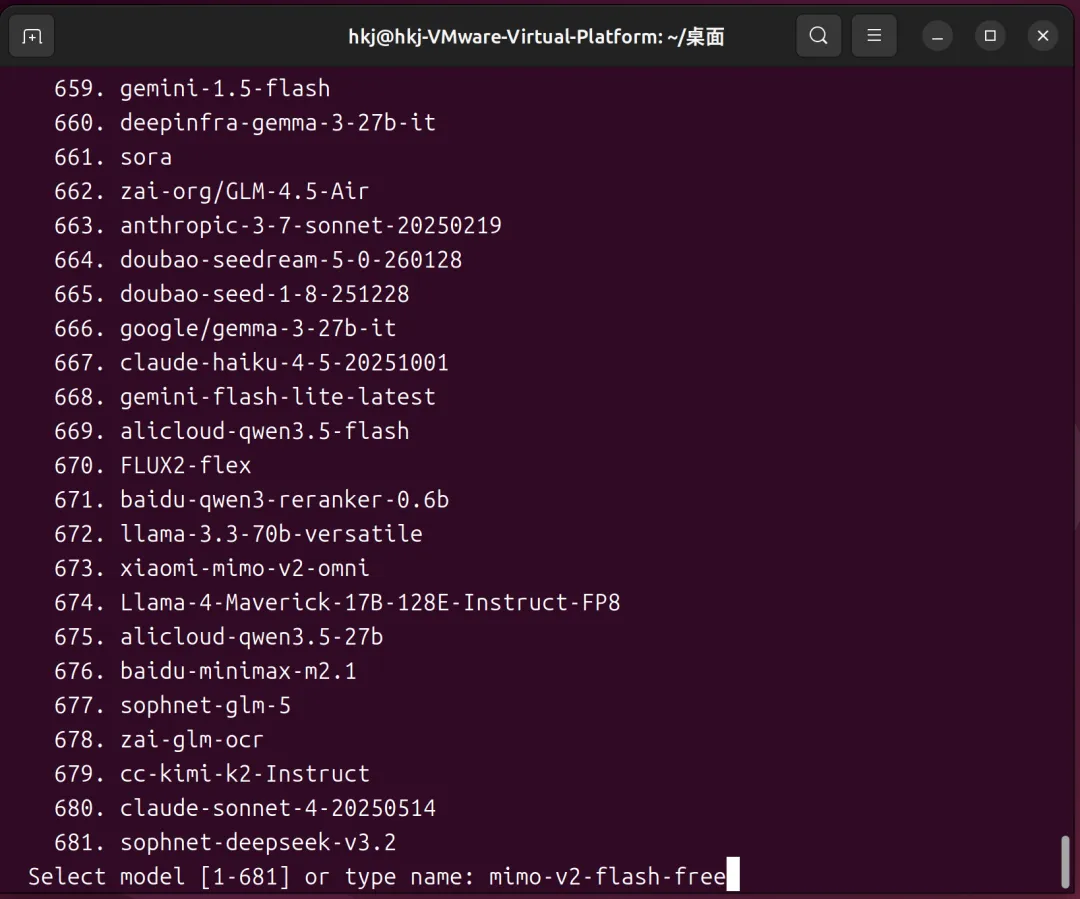Click the entry alicloud-qwen3.5-flash
The width and height of the screenshot is (1080, 899).
click(x=264, y=432)
